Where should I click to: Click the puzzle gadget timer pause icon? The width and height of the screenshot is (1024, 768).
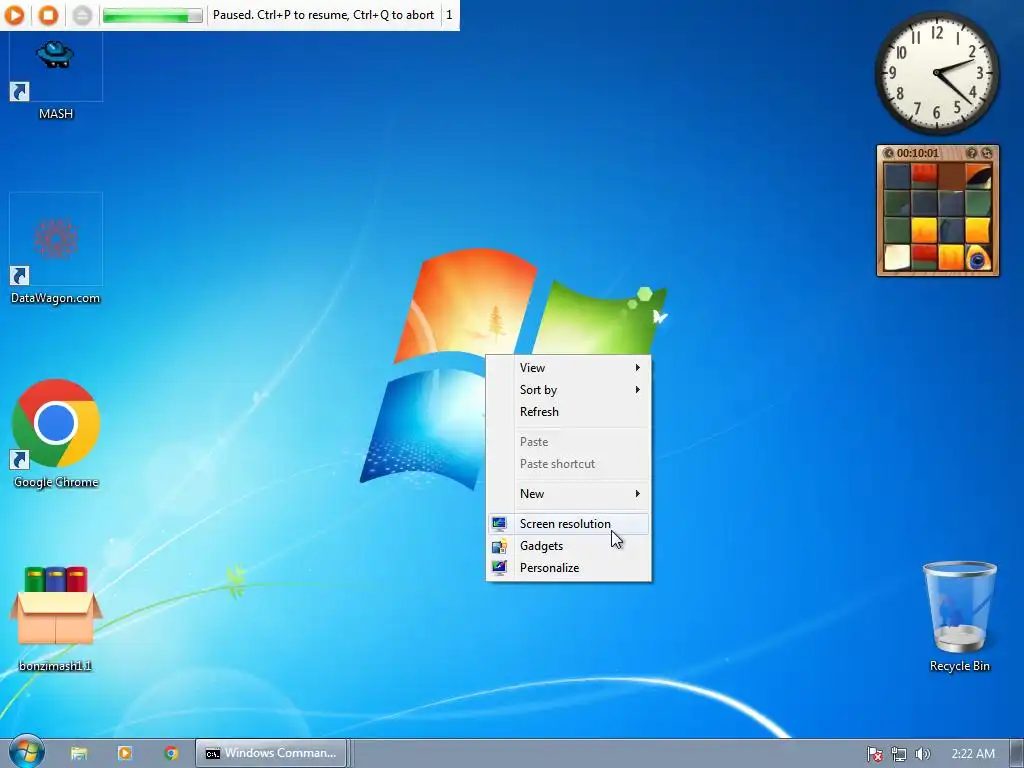point(888,153)
